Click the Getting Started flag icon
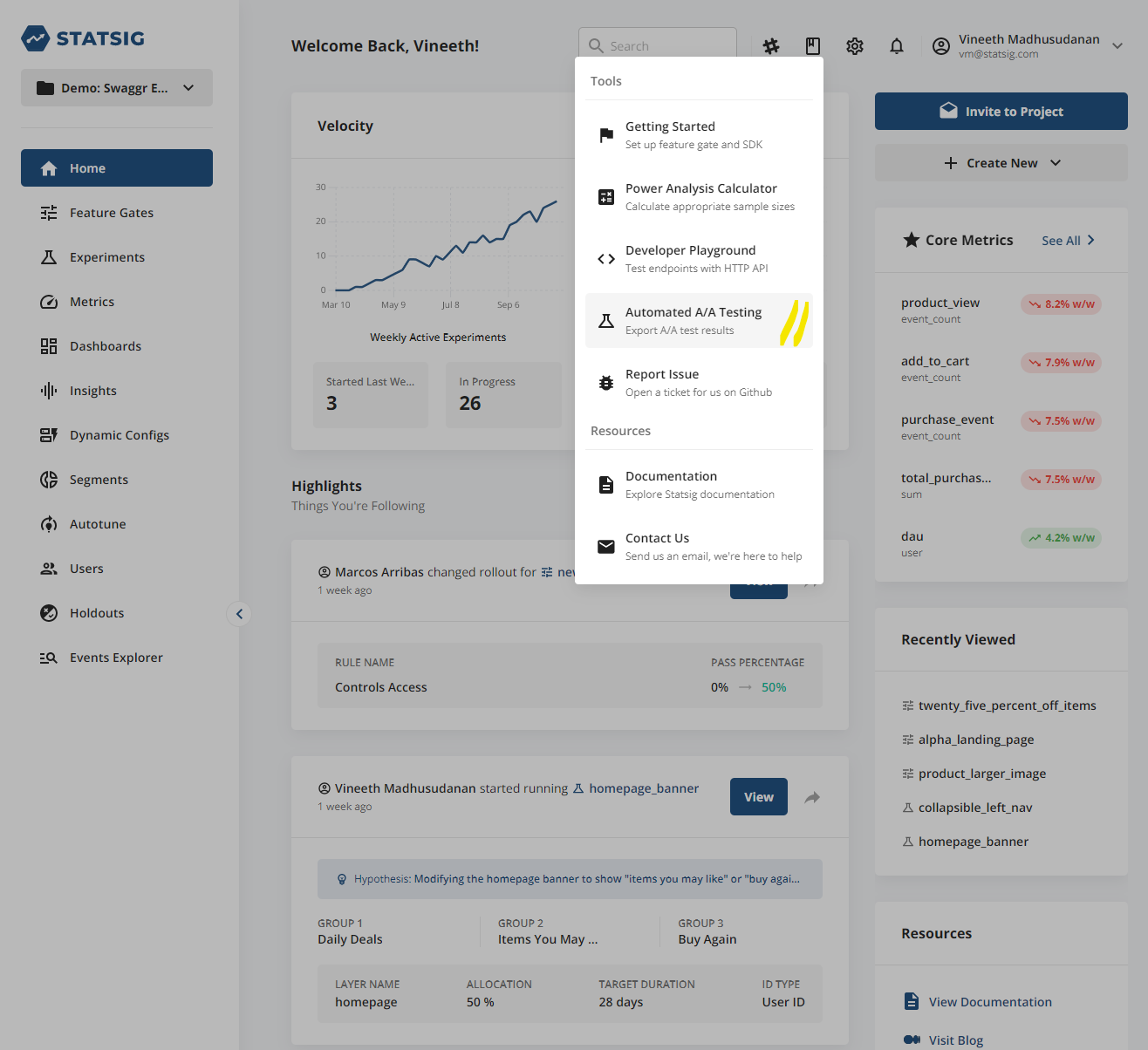This screenshot has width=1148, height=1050. 606,135
